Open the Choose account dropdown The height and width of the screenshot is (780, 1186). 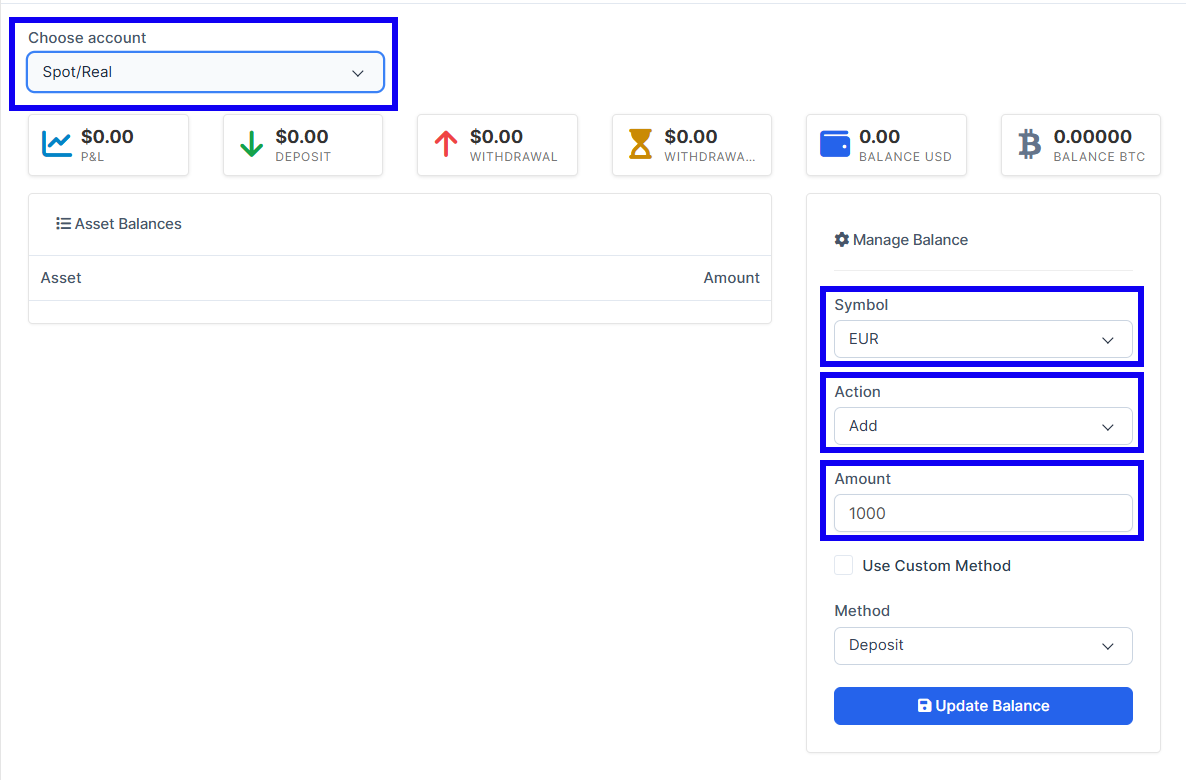coord(205,73)
